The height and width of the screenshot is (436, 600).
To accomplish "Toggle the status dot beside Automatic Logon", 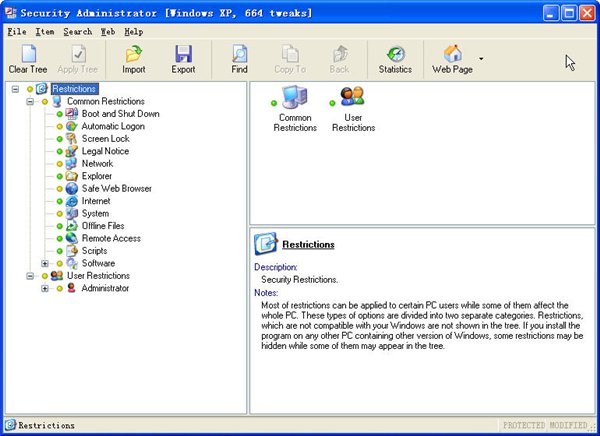I will [59, 126].
